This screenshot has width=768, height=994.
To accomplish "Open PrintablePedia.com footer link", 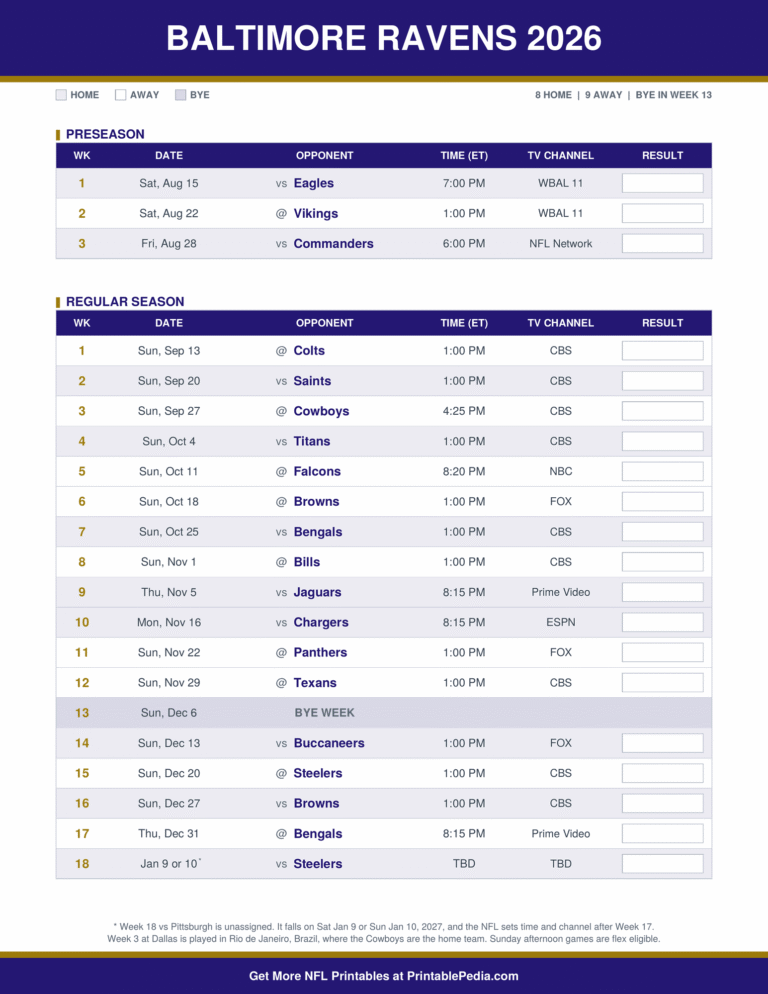I will [x=462, y=976].
